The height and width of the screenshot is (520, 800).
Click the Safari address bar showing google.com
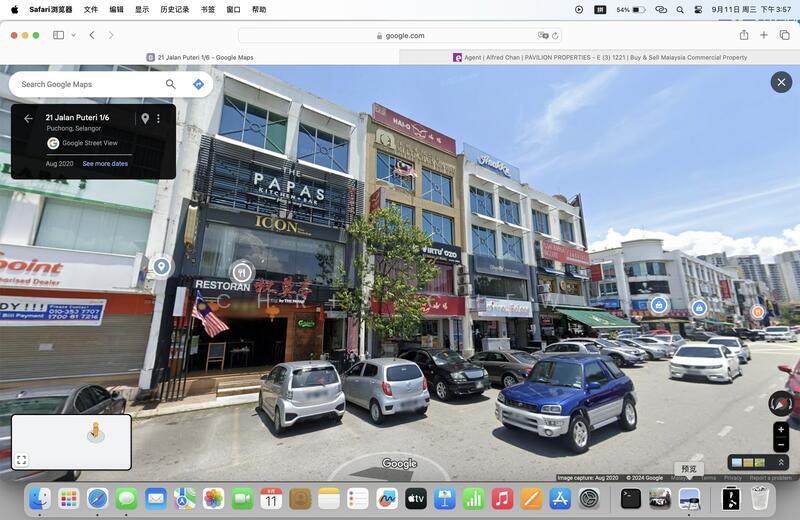click(x=400, y=36)
